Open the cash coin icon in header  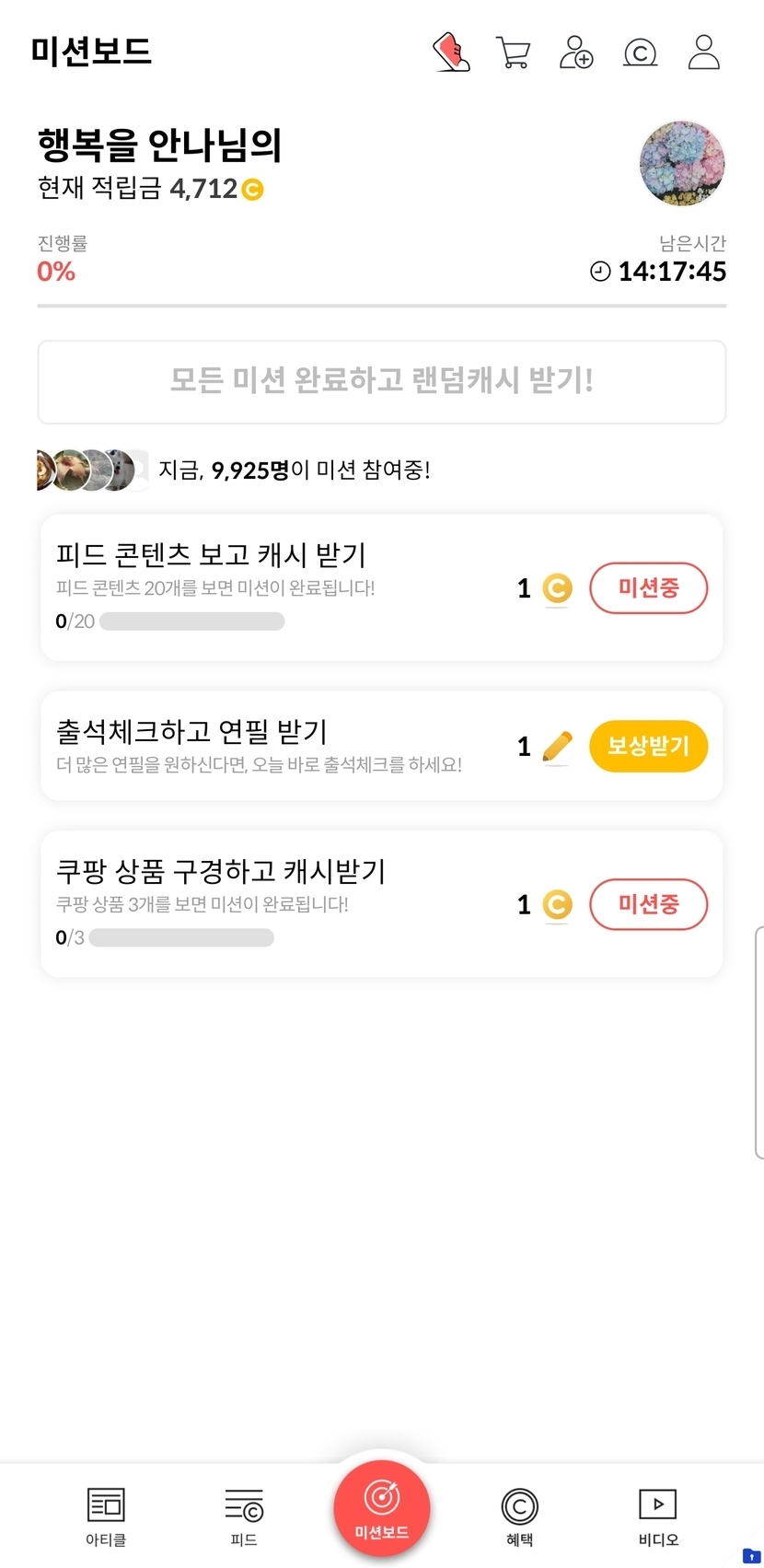click(x=640, y=52)
